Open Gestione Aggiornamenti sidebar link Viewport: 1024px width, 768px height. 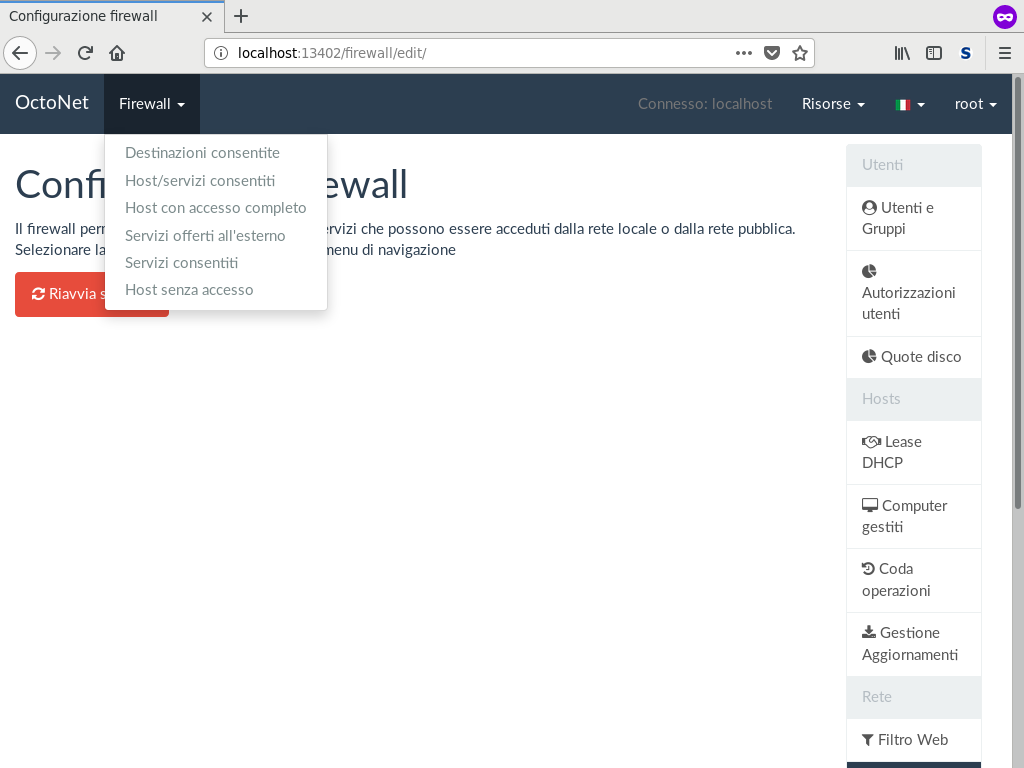click(914, 644)
